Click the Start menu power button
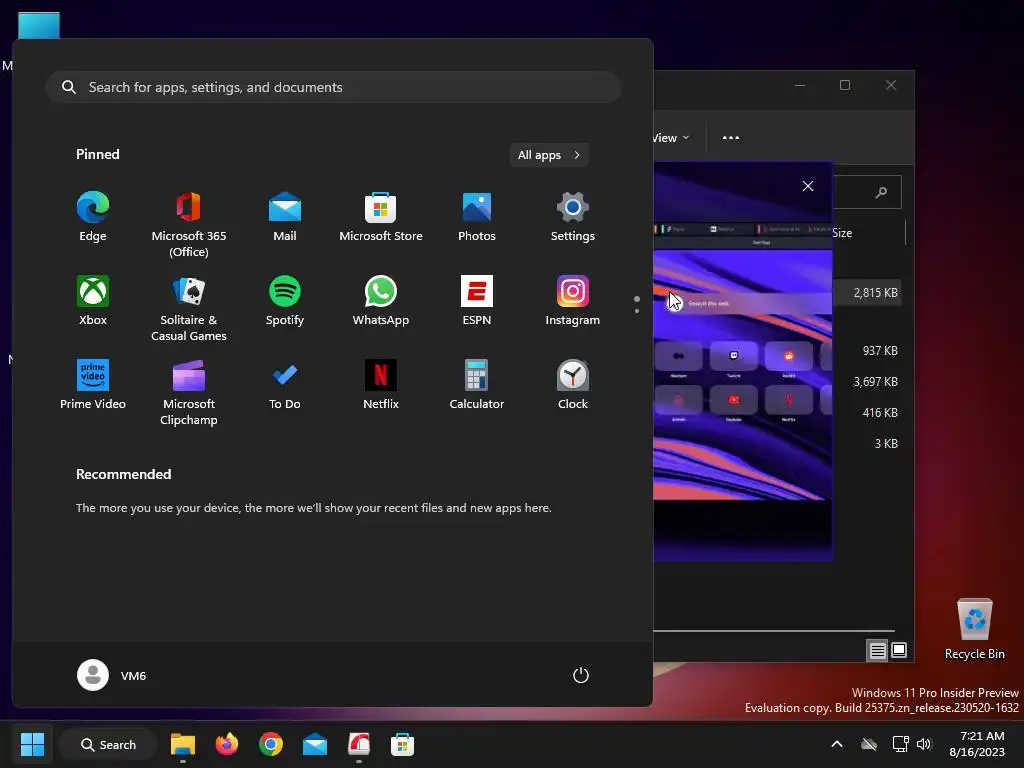This screenshot has height=768, width=1024. tap(581, 675)
